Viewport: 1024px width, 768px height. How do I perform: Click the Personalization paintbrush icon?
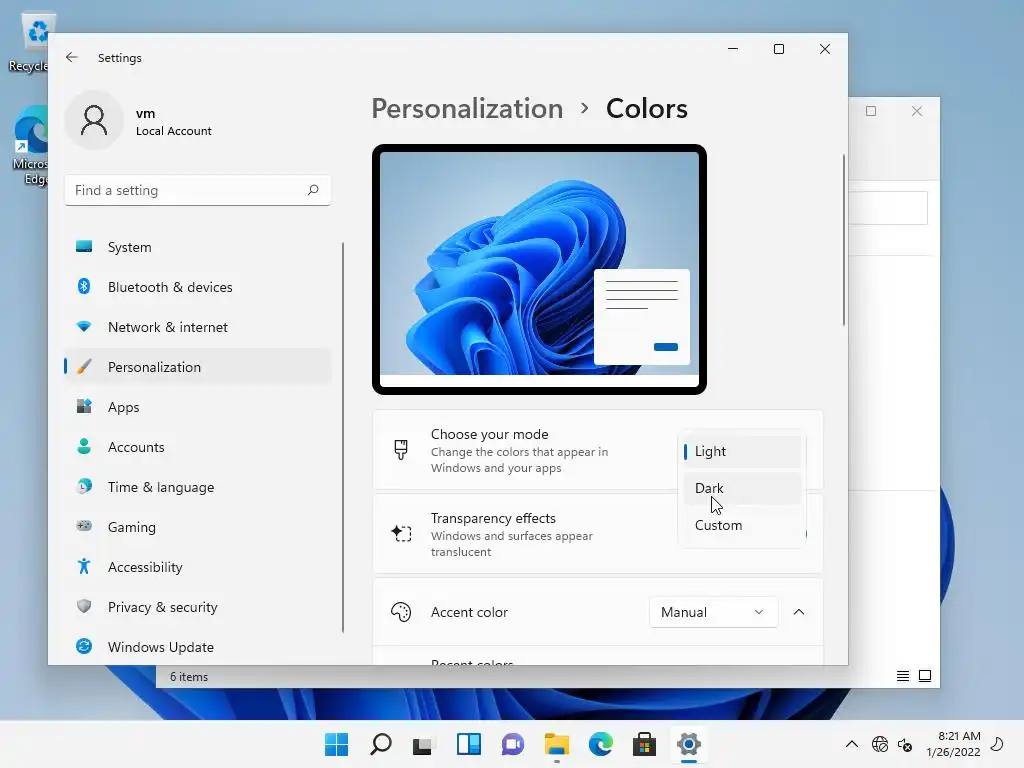pyautogui.click(x=84, y=366)
